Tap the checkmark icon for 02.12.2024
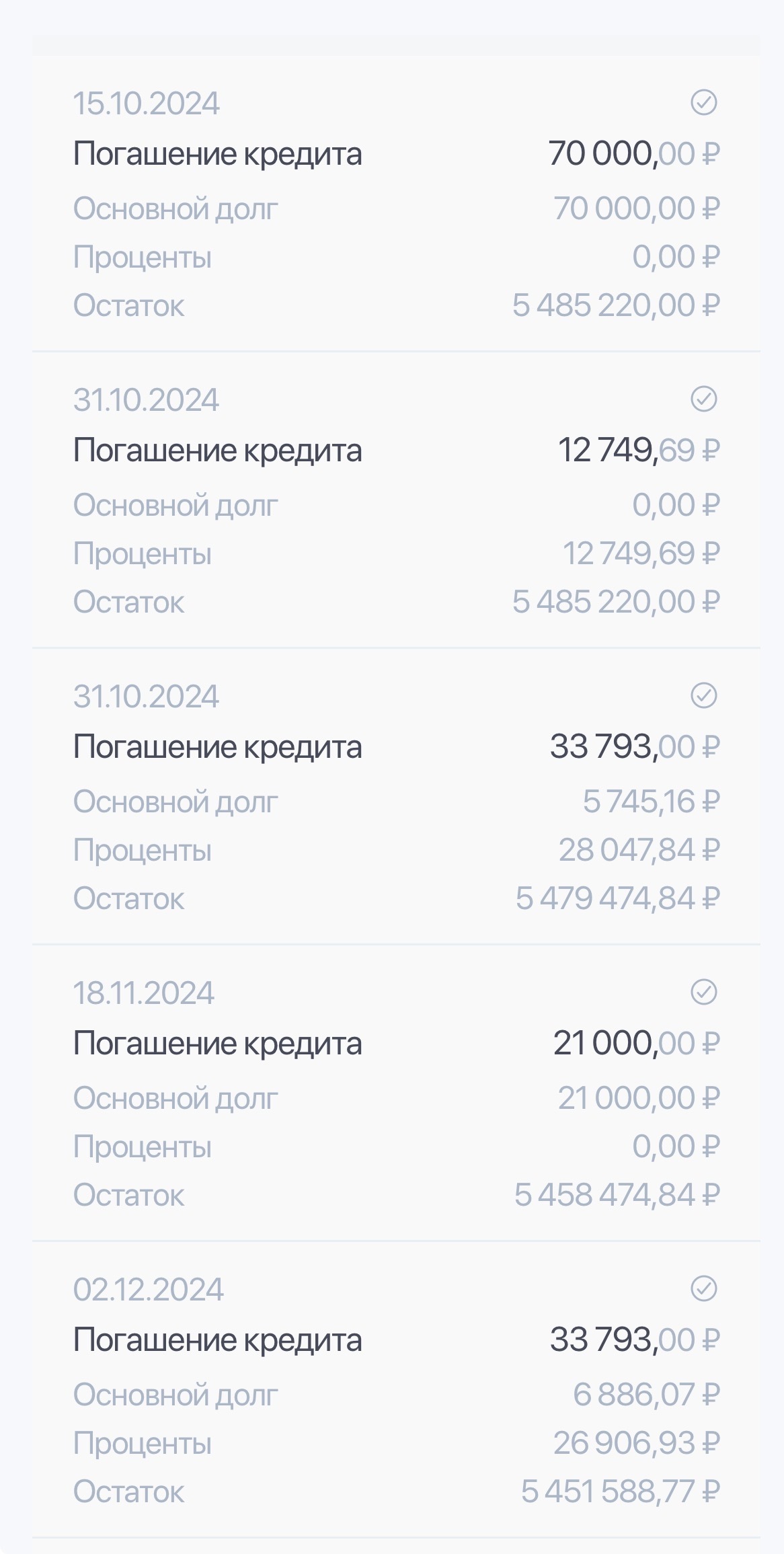The image size is (784, 1554). pos(703,1289)
